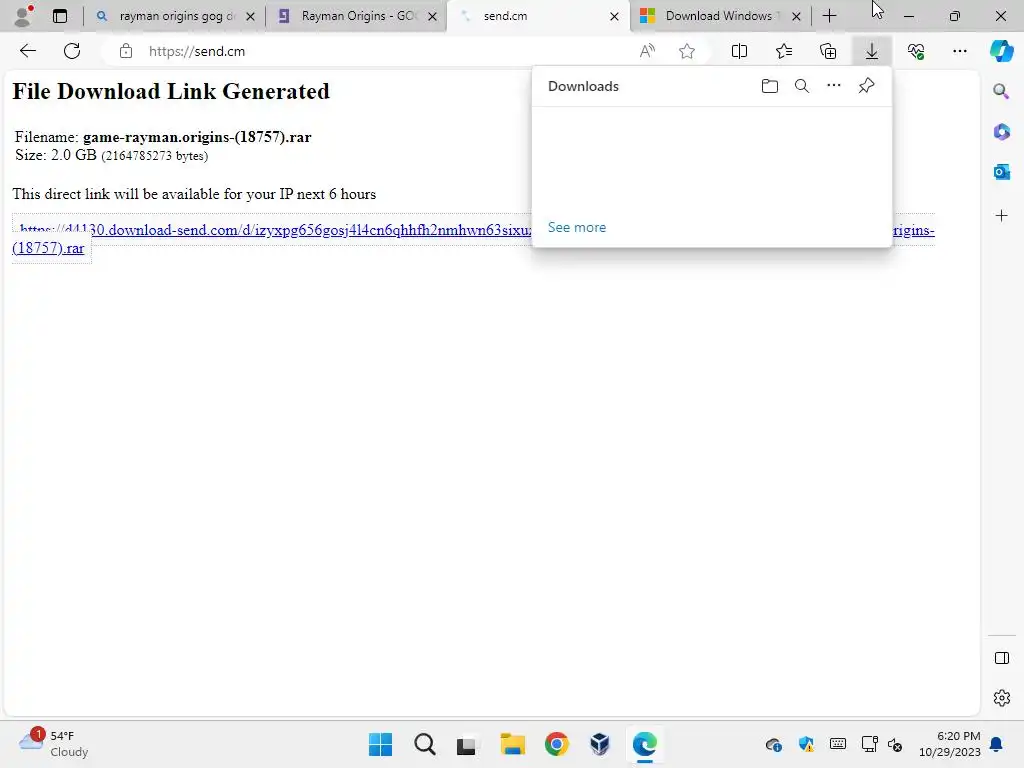
Task: Click See more in Downloads panel
Action: pyautogui.click(x=577, y=227)
